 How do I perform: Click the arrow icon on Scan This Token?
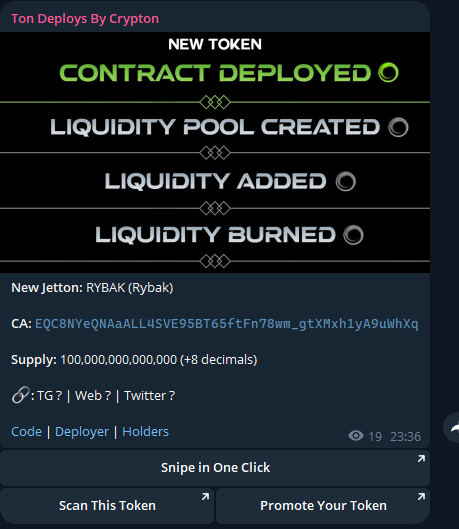pyautogui.click(x=205, y=497)
